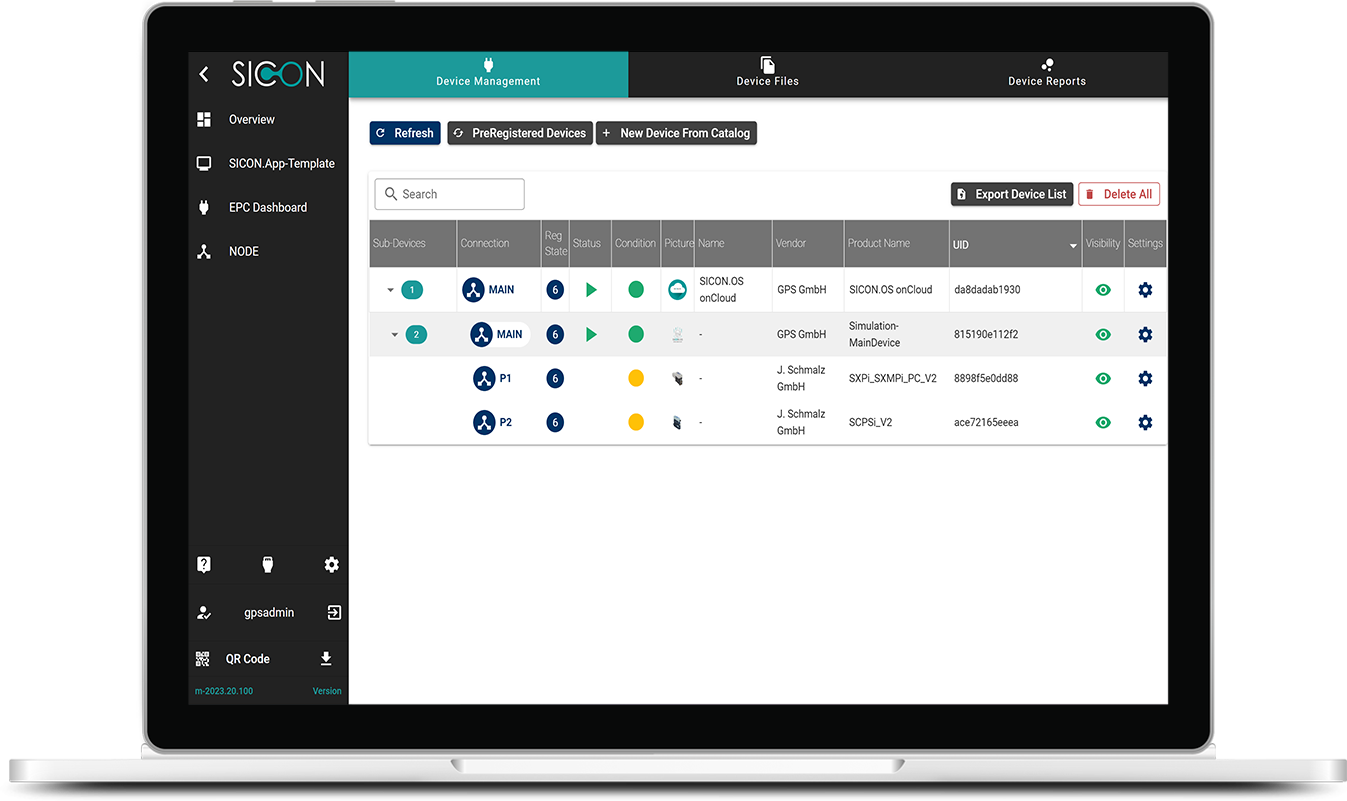Click the help icon in sidebar bottom
1347x801 pixels.
pyautogui.click(x=204, y=565)
